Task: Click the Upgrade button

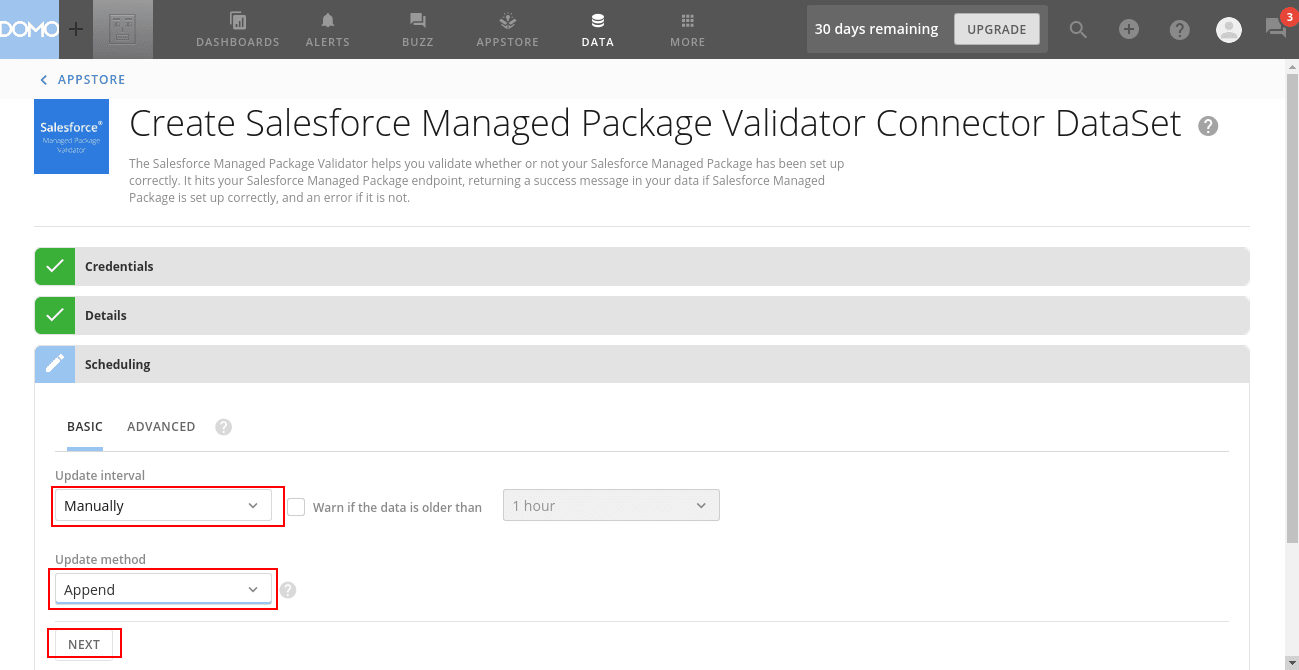Action: click(997, 29)
